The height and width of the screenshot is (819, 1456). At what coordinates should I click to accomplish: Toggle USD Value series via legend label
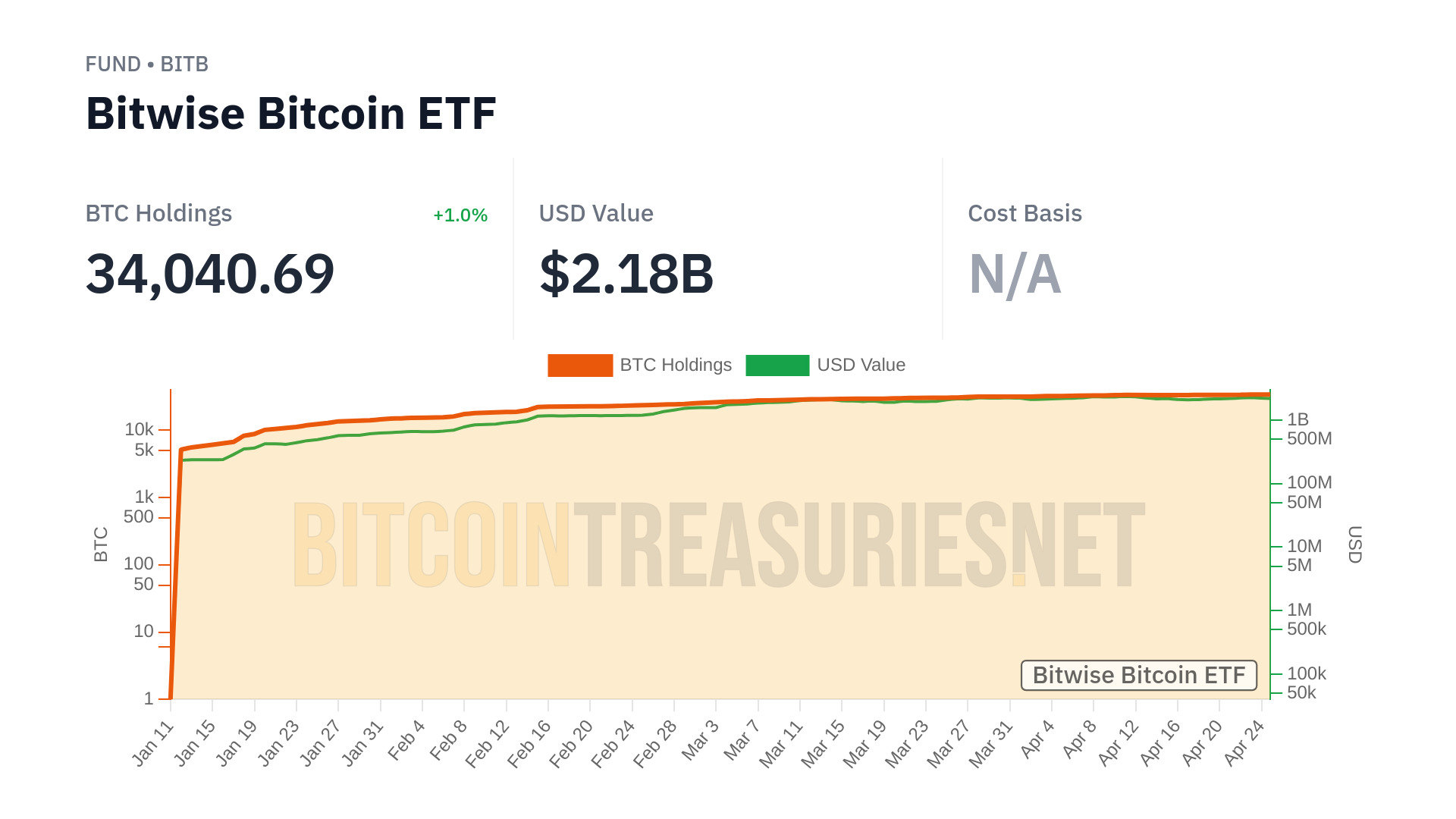(861, 366)
